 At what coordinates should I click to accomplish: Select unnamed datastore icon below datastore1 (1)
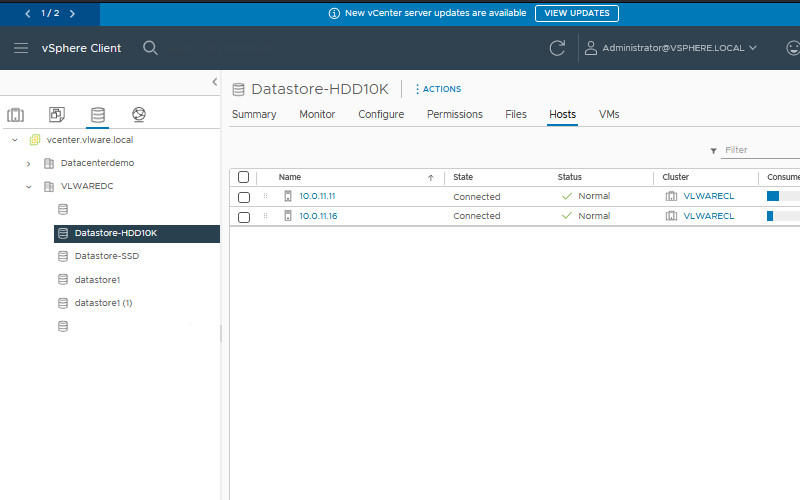(63, 326)
